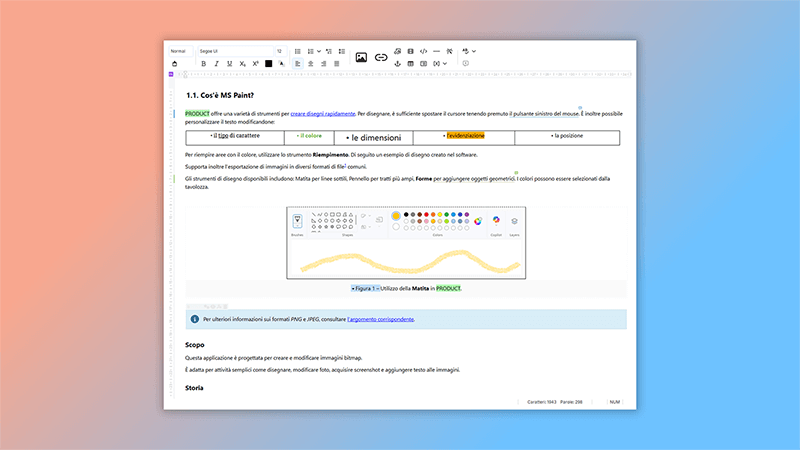Insert a numbered list
The height and width of the screenshot is (450, 800).
coord(310,51)
